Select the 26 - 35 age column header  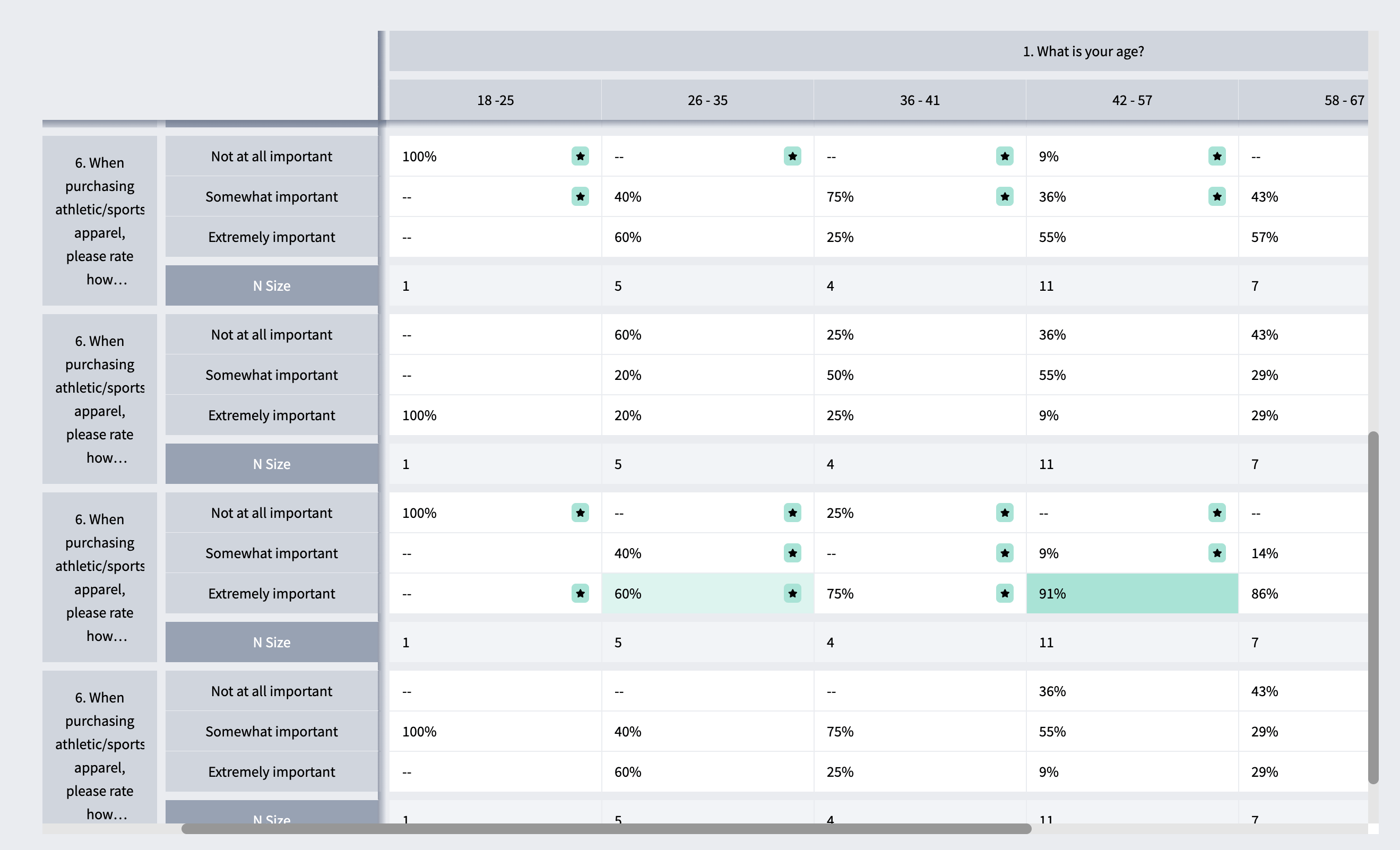click(707, 100)
